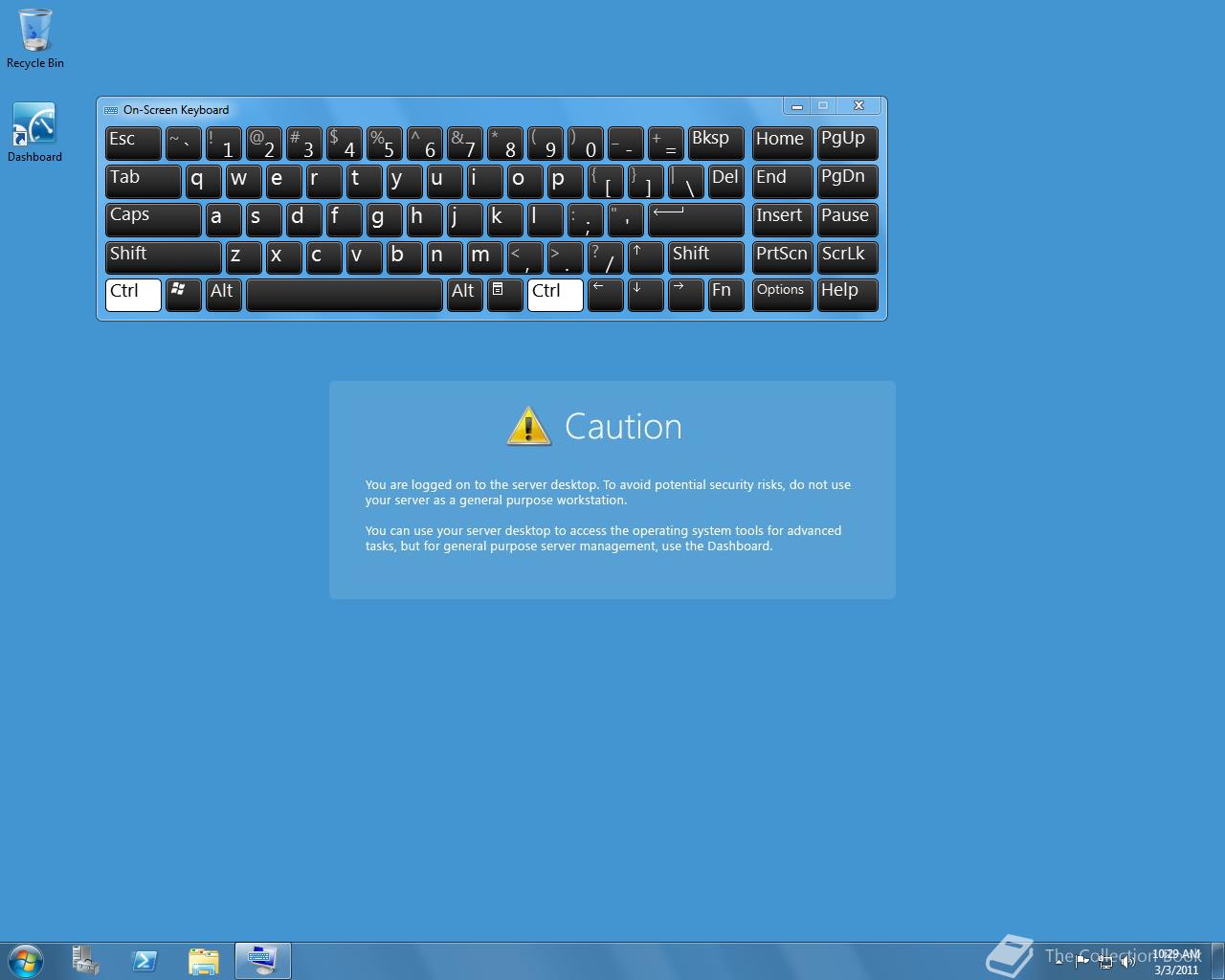Open the Windows Start menu orb

click(x=26, y=961)
